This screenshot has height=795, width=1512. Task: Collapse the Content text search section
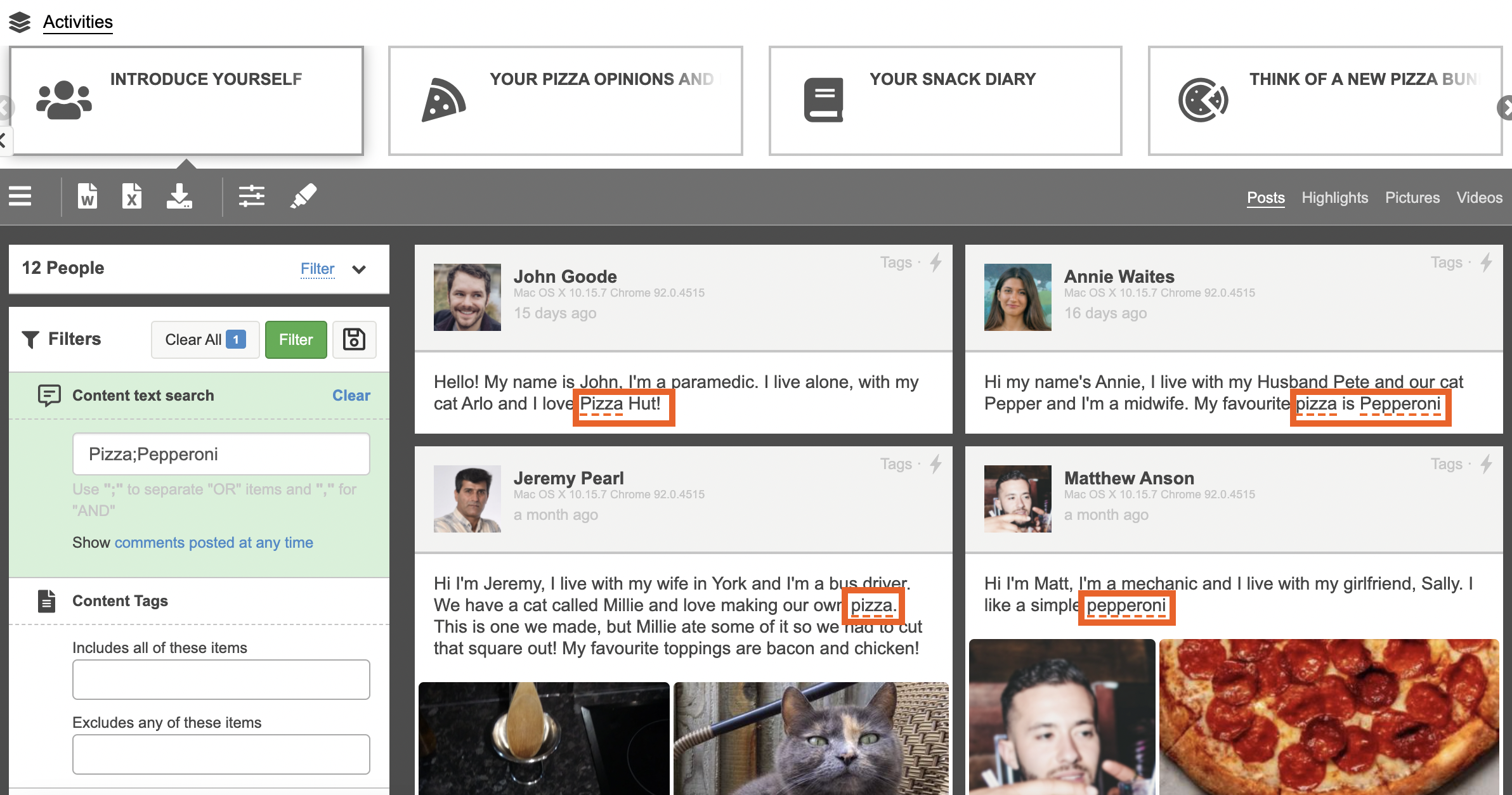click(x=143, y=395)
